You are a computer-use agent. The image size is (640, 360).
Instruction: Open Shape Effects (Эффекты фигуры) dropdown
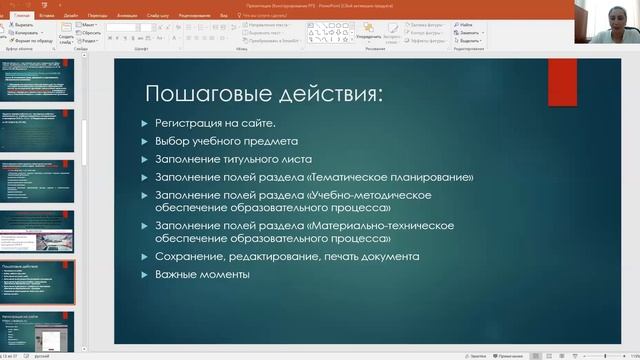(x=425, y=41)
